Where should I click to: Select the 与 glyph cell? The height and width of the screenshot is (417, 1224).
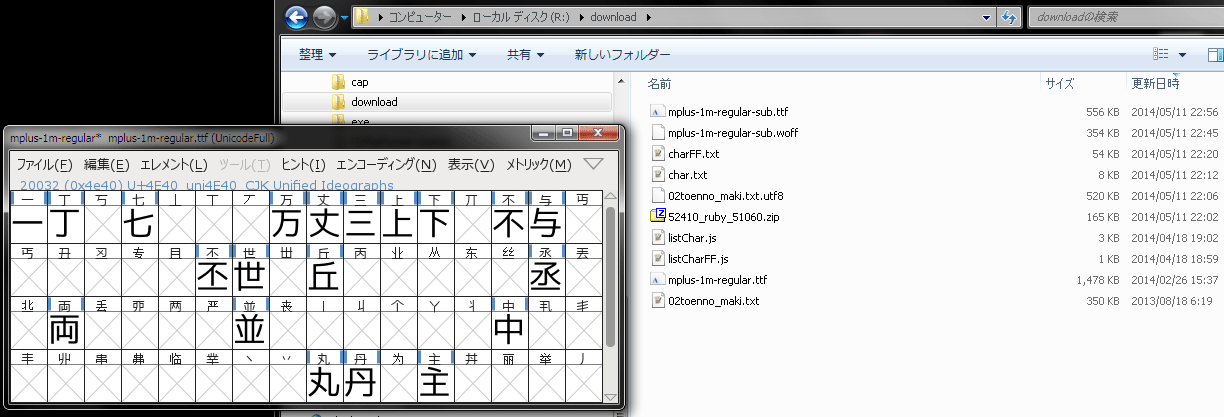pos(546,223)
